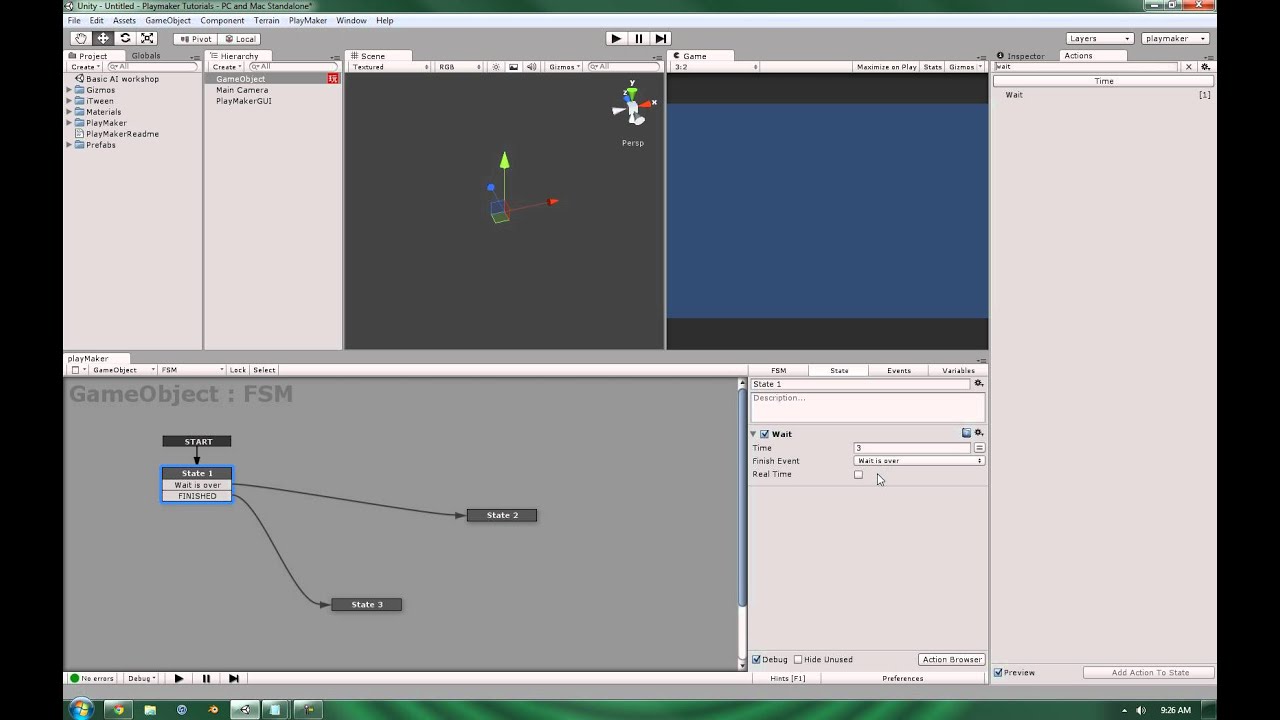Collapse the Wait action foldout arrow
The height and width of the screenshot is (720, 1280).
(x=754, y=434)
